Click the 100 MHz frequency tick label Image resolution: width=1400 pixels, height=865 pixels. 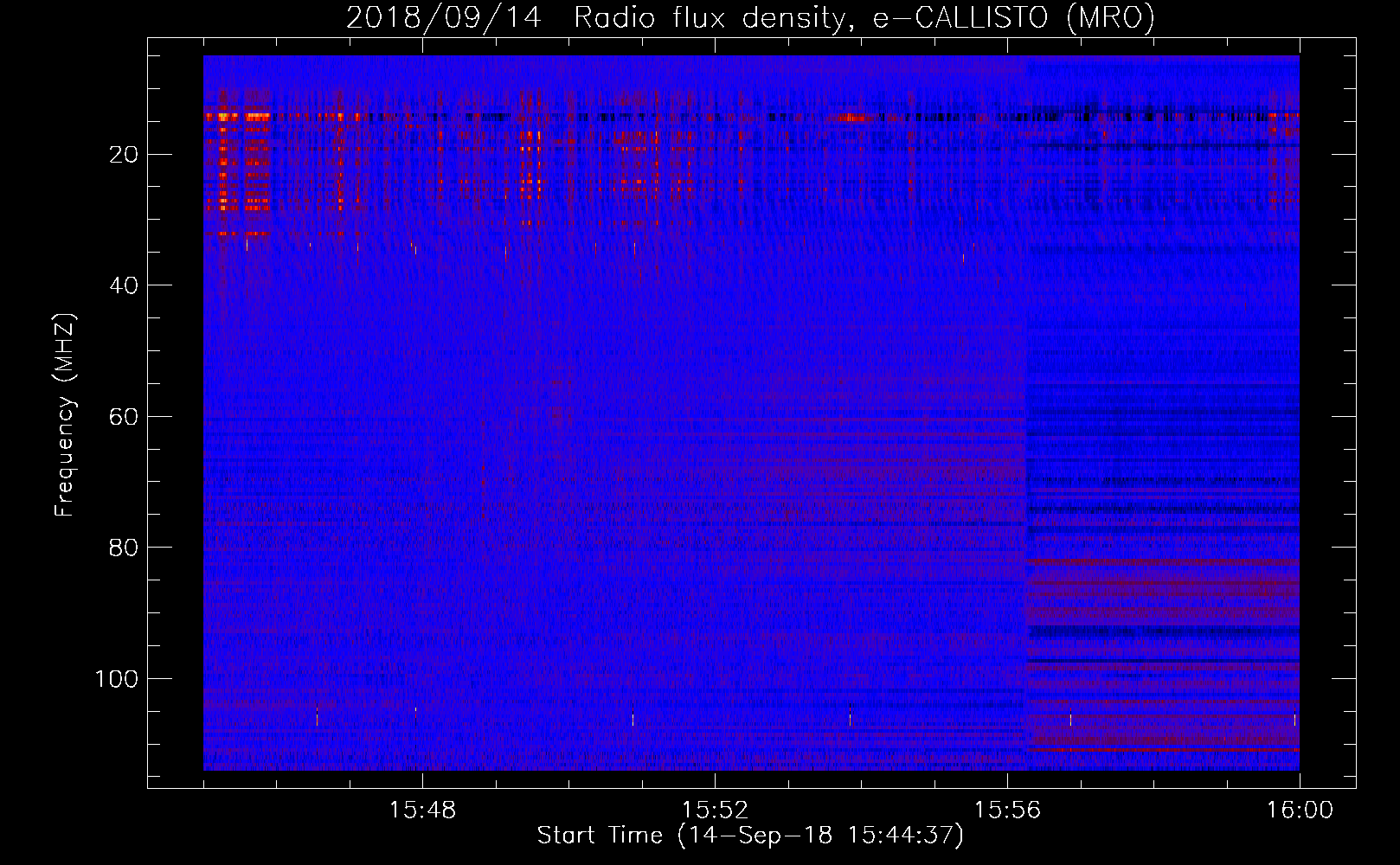[x=117, y=679]
